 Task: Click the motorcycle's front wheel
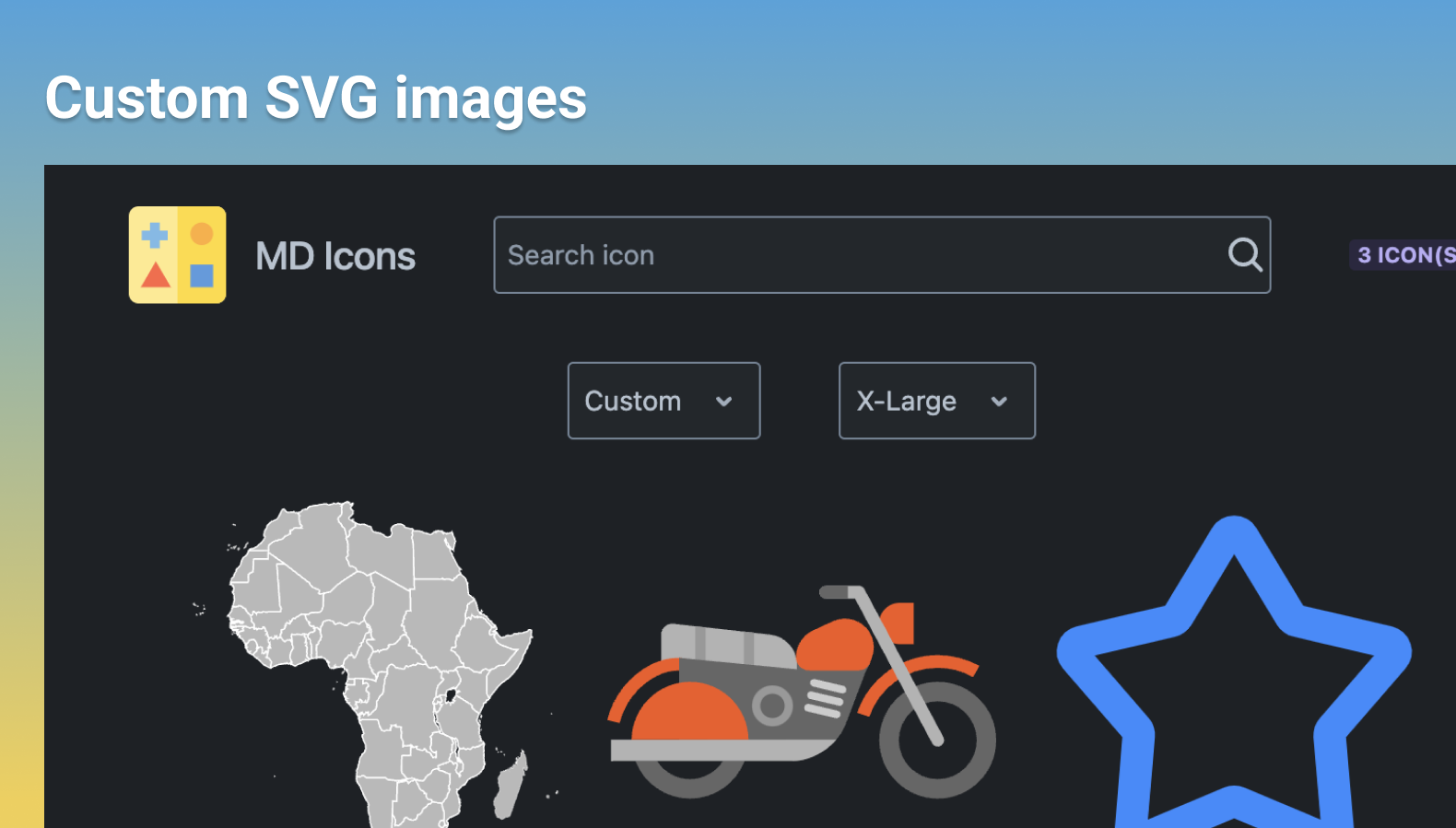pyautogui.click(x=937, y=740)
